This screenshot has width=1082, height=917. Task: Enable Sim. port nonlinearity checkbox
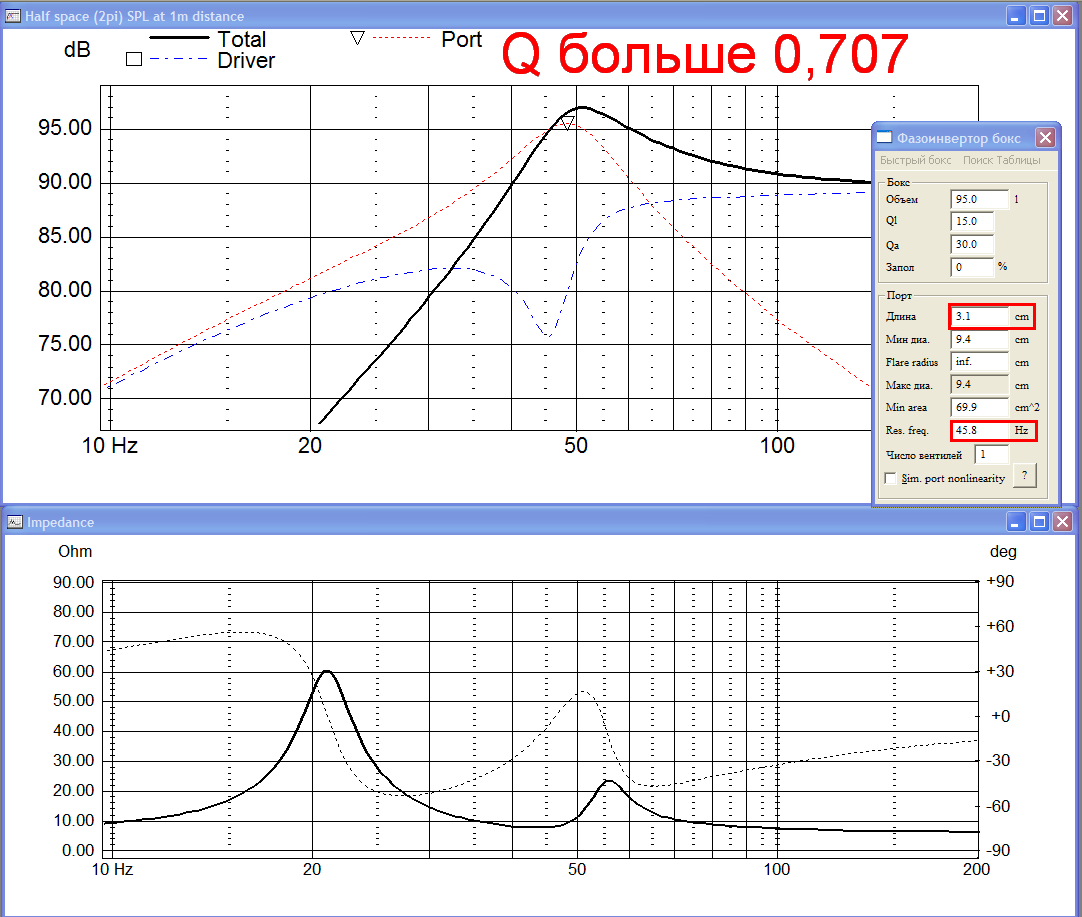pos(890,479)
